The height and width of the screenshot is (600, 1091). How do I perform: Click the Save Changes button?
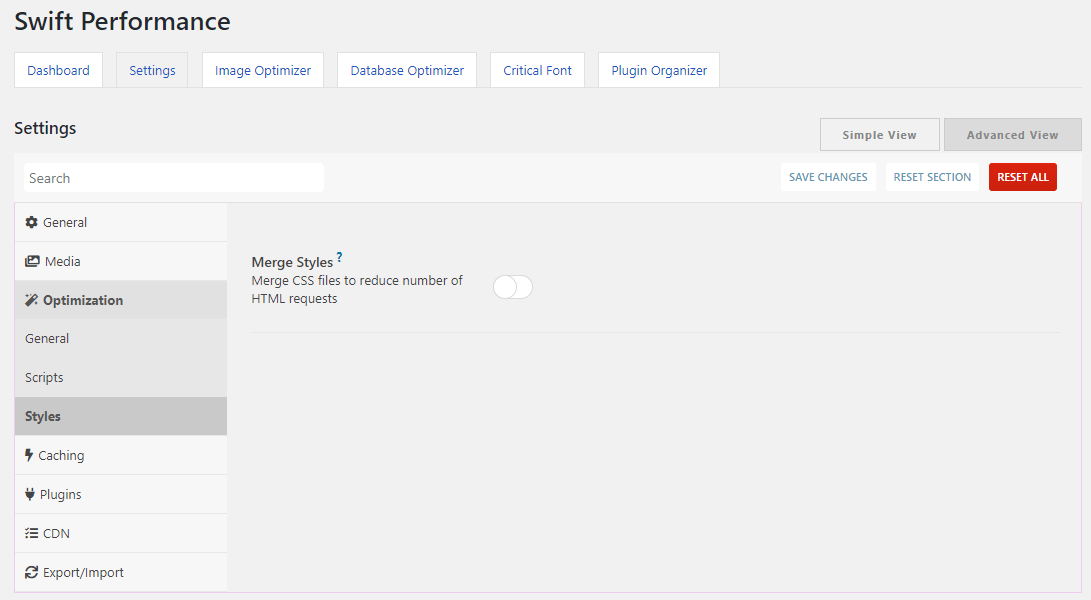click(x=828, y=177)
